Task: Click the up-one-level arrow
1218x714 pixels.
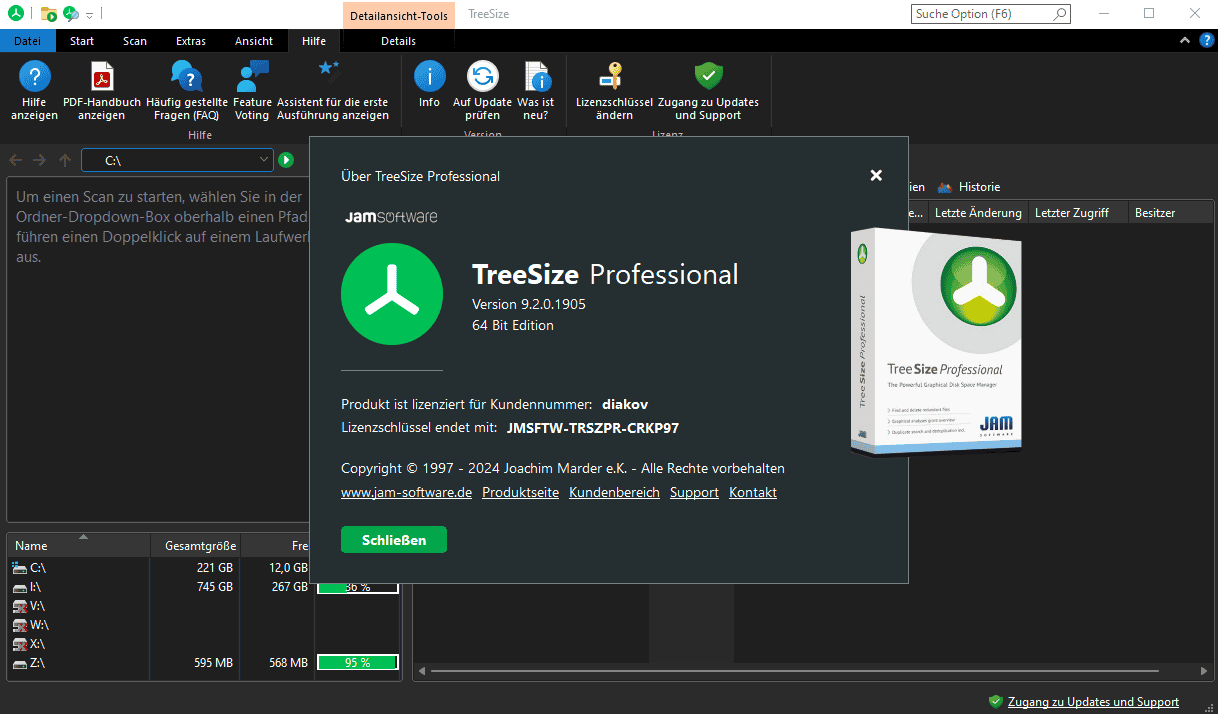Action: [x=65, y=160]
